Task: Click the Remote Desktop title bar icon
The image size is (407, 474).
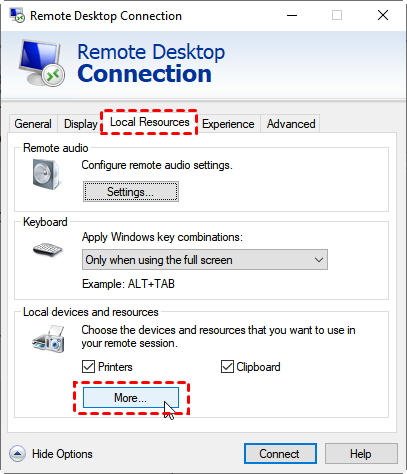Action: tap(17, 15)
